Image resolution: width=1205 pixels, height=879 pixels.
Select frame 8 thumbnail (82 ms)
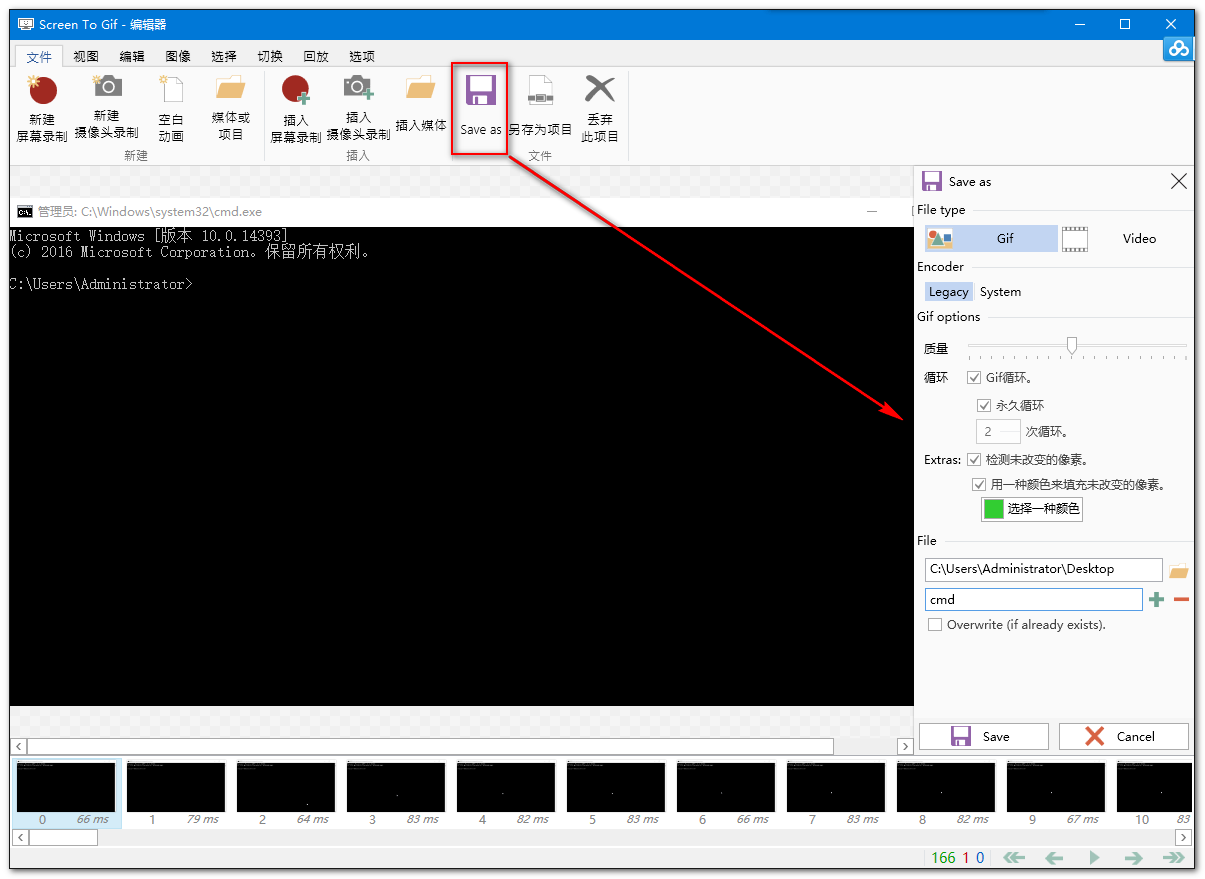coord(947,793)
